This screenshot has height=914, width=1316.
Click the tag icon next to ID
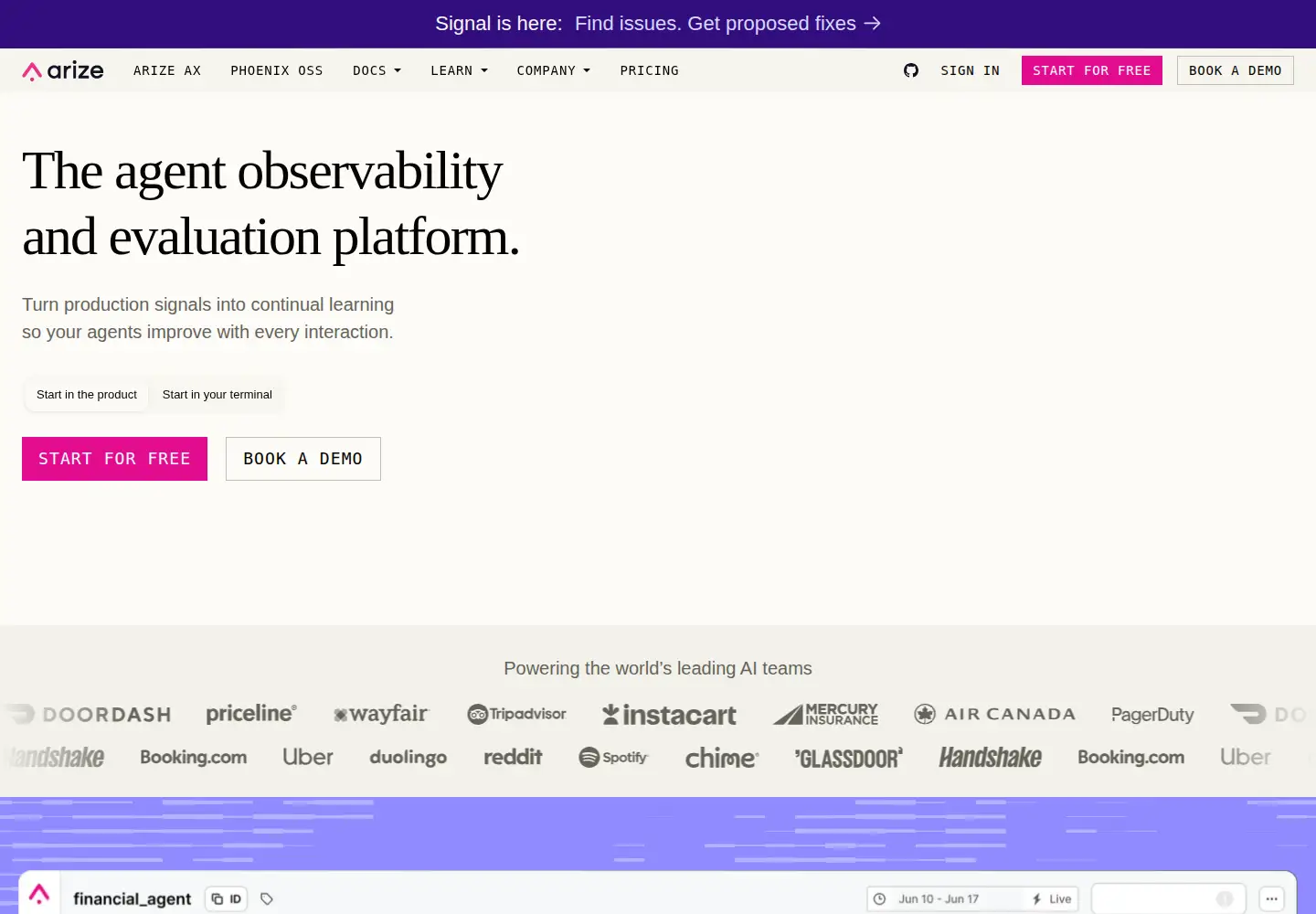(x=267, y=899)
